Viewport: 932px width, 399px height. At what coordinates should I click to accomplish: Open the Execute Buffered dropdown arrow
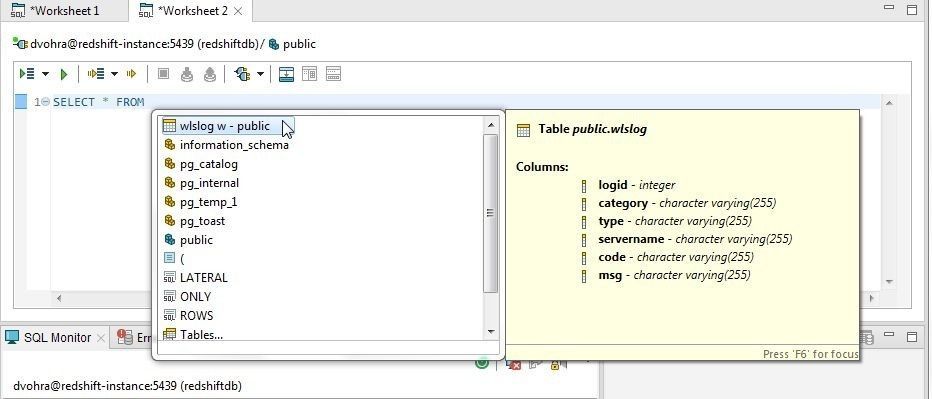[114, 74]
